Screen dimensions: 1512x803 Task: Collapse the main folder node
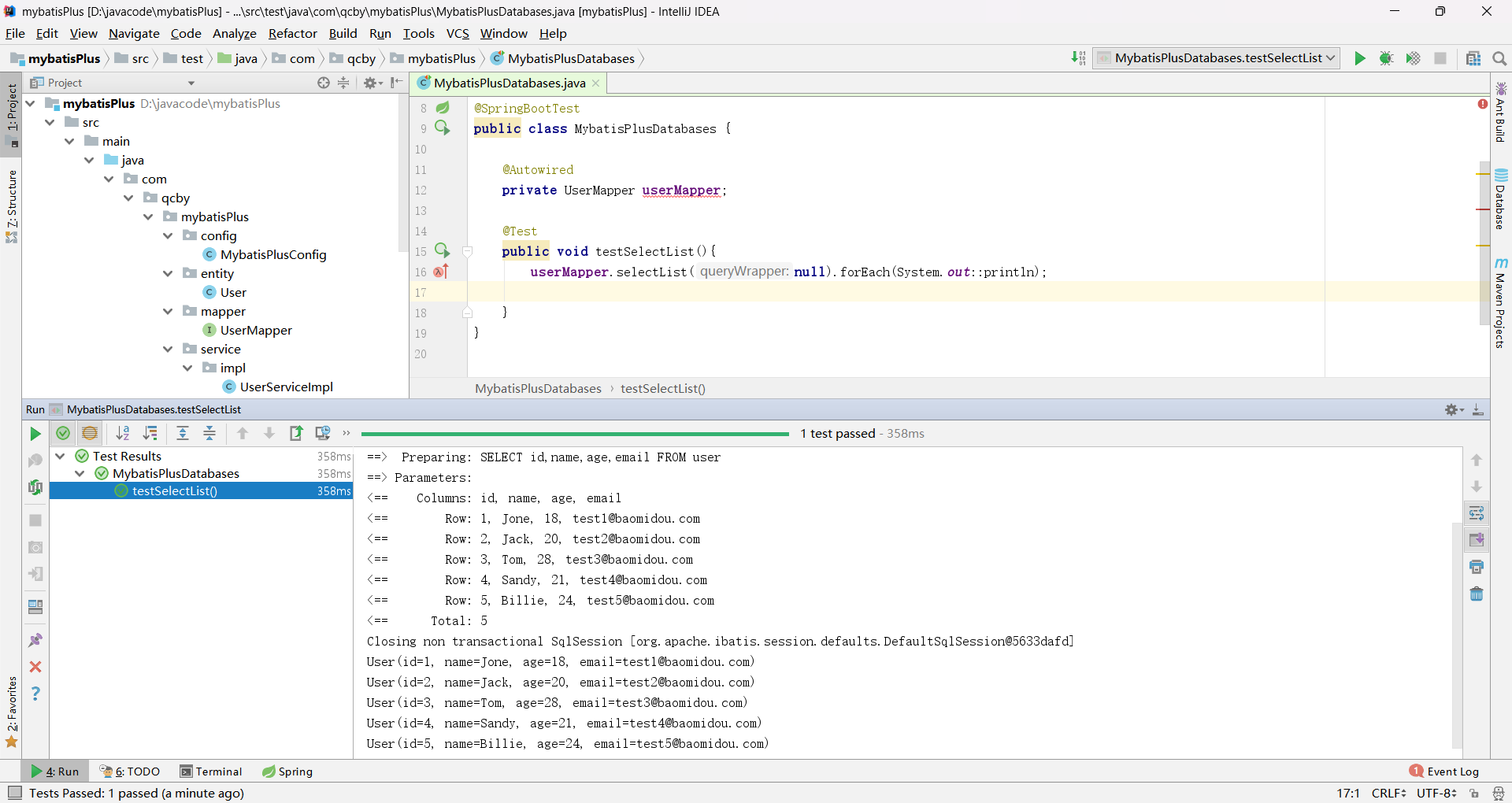point(70,141)
